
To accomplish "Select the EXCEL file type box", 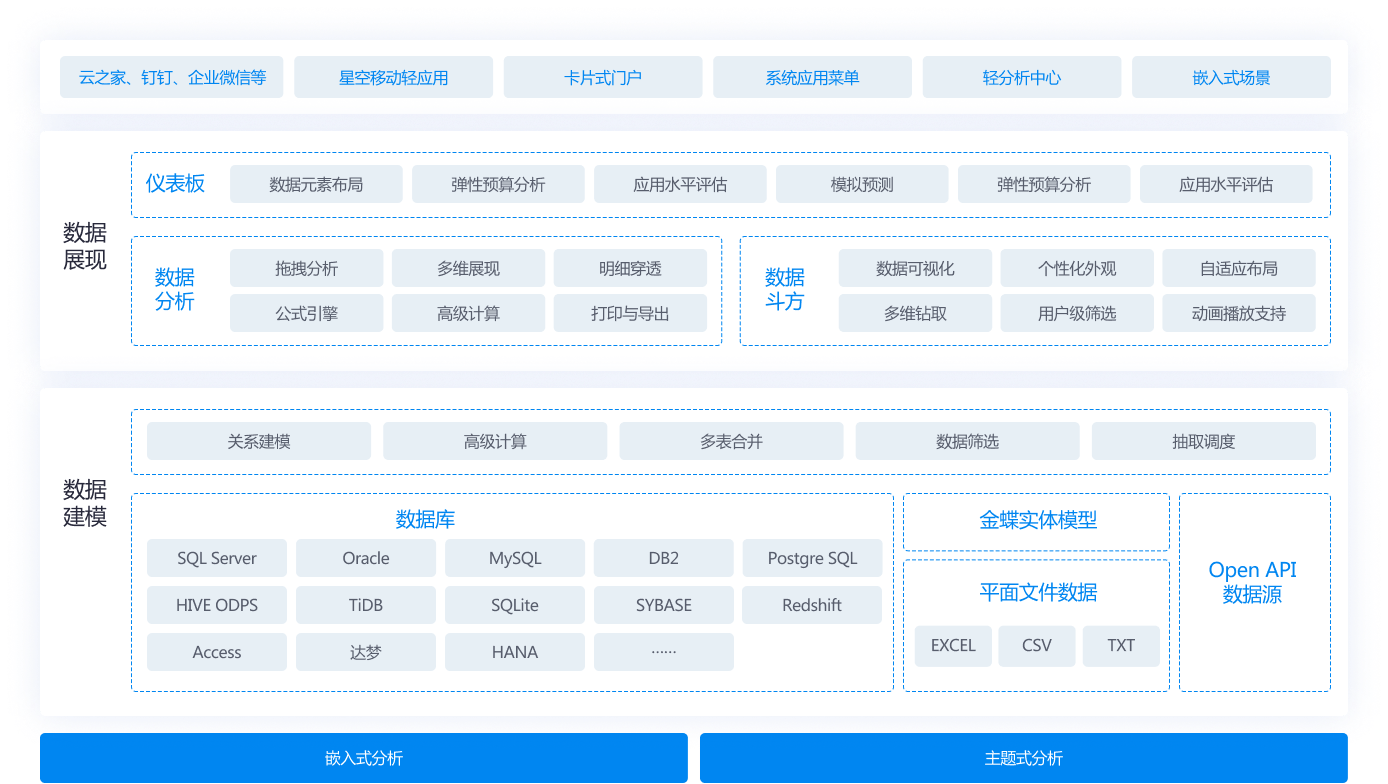I will click(953, 646).
